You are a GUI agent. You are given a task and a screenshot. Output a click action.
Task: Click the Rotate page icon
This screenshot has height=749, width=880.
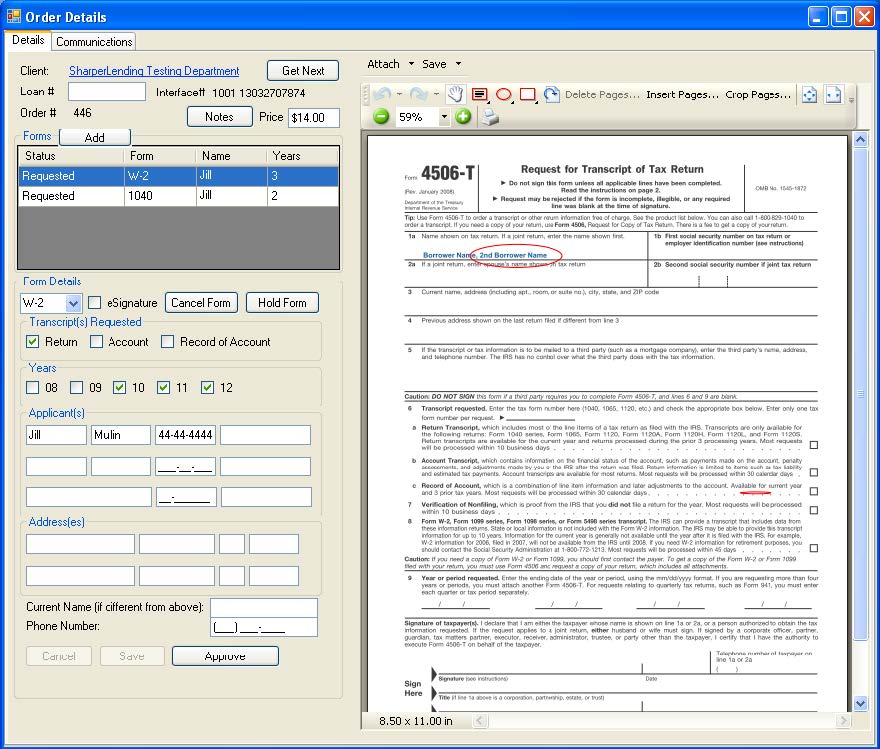coord(552,94)
